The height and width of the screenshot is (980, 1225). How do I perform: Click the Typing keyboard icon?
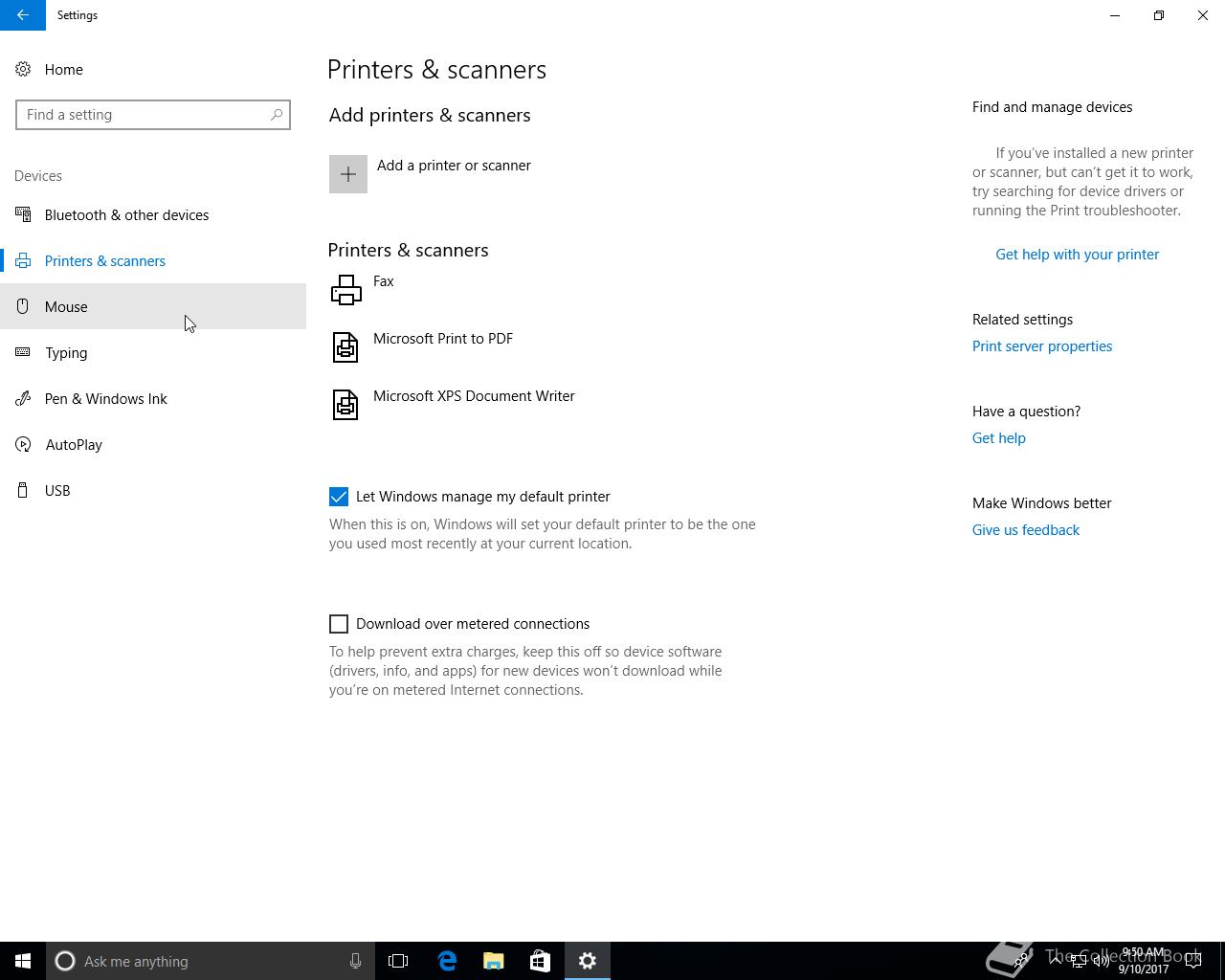click(x=23, y=353)
